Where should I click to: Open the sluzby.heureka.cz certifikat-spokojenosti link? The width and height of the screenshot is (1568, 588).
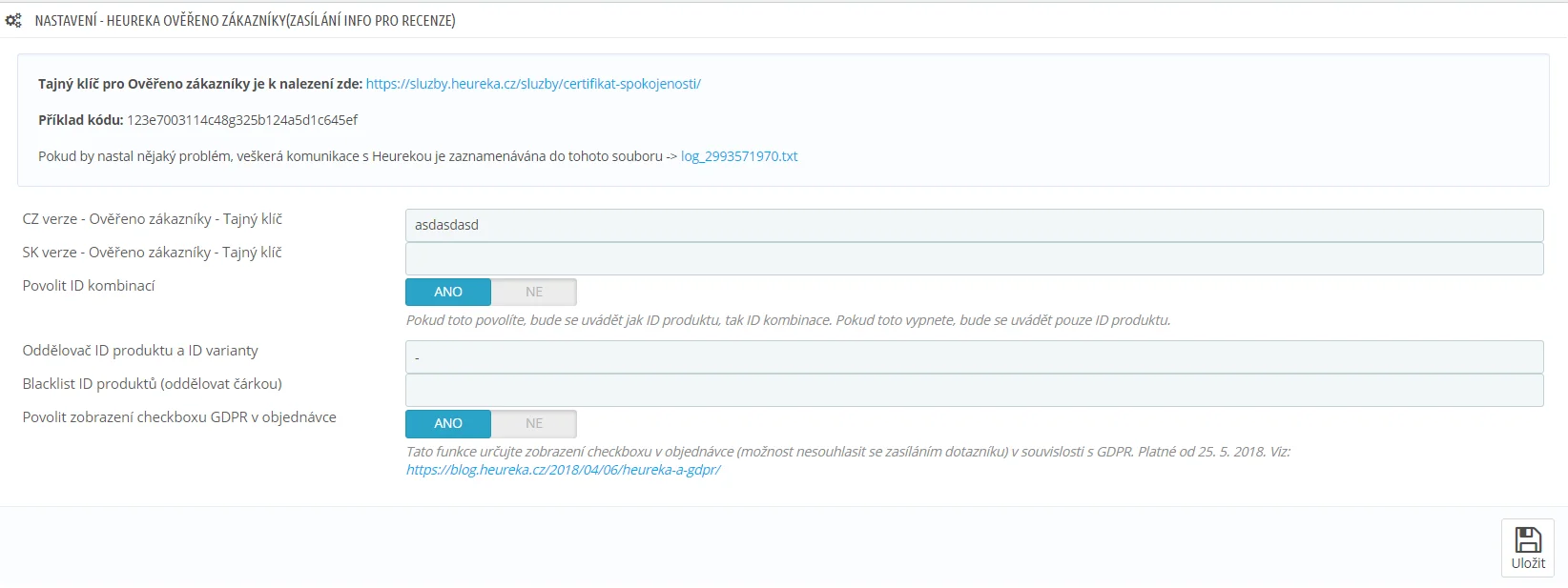[x=533, y=84]
